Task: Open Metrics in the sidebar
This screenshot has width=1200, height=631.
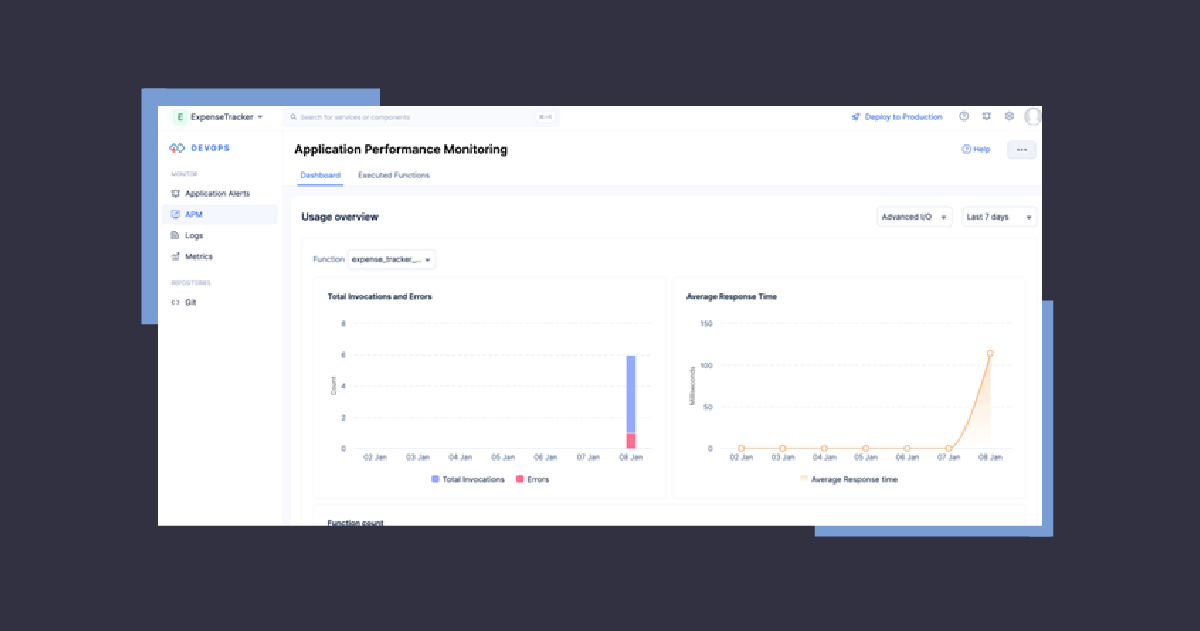Action: 199,257
